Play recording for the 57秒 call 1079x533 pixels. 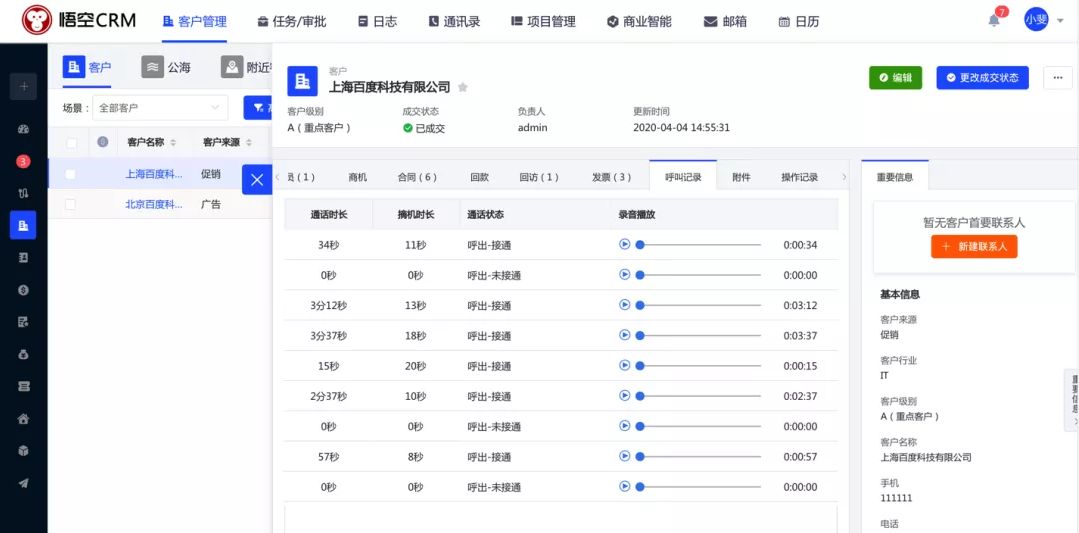click(x=625, y=456)
